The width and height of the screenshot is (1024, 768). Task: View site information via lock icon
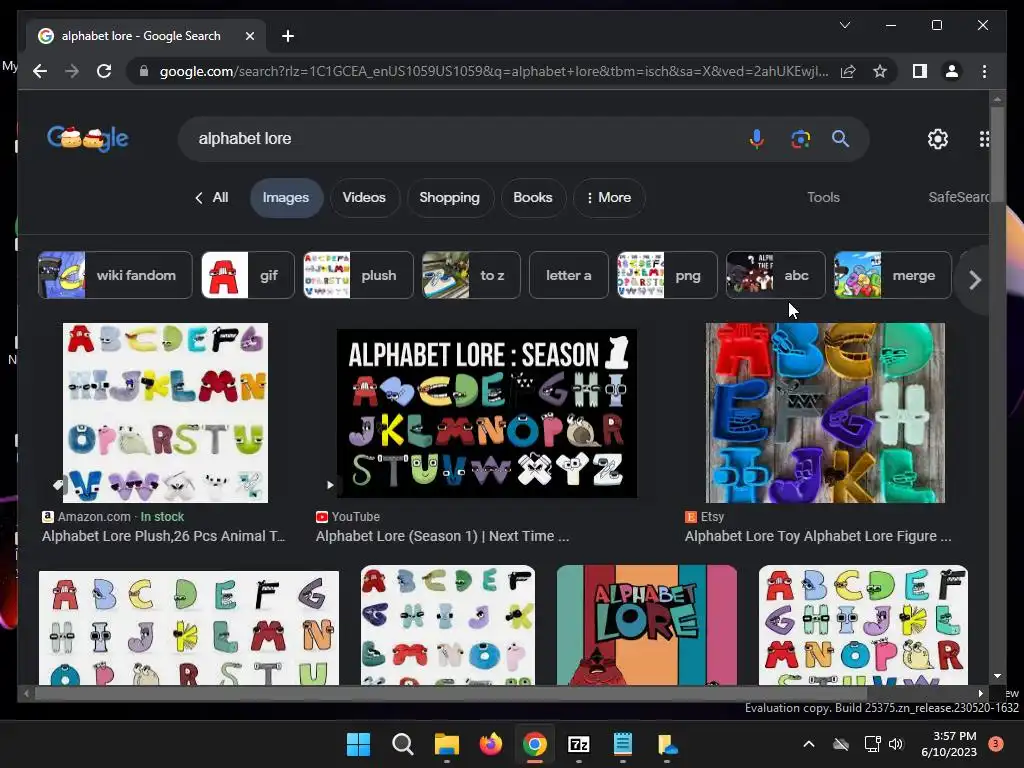(144, 71)
